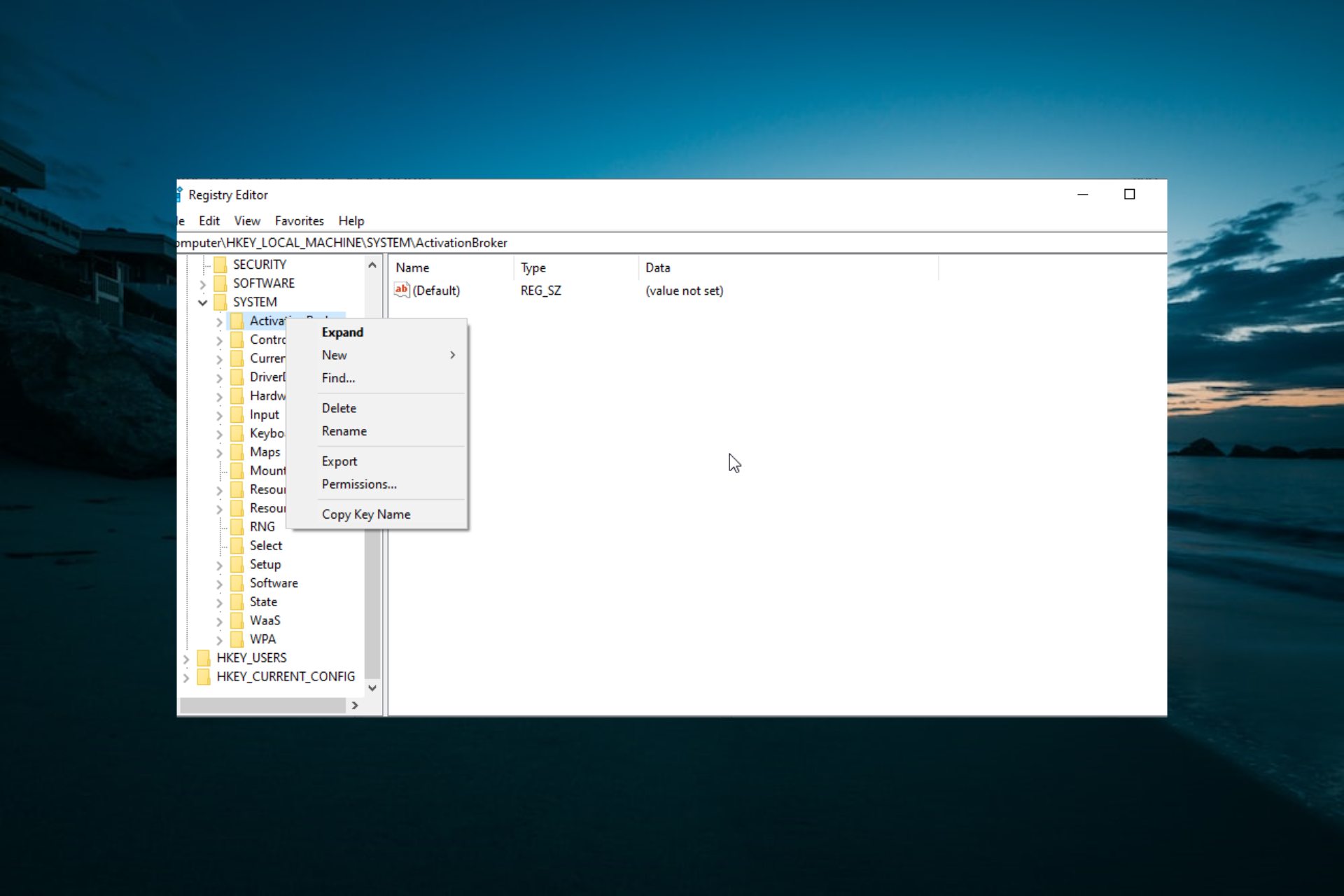
Task: Expand the ActivationBroker key chevron
Action: point(219,322)
